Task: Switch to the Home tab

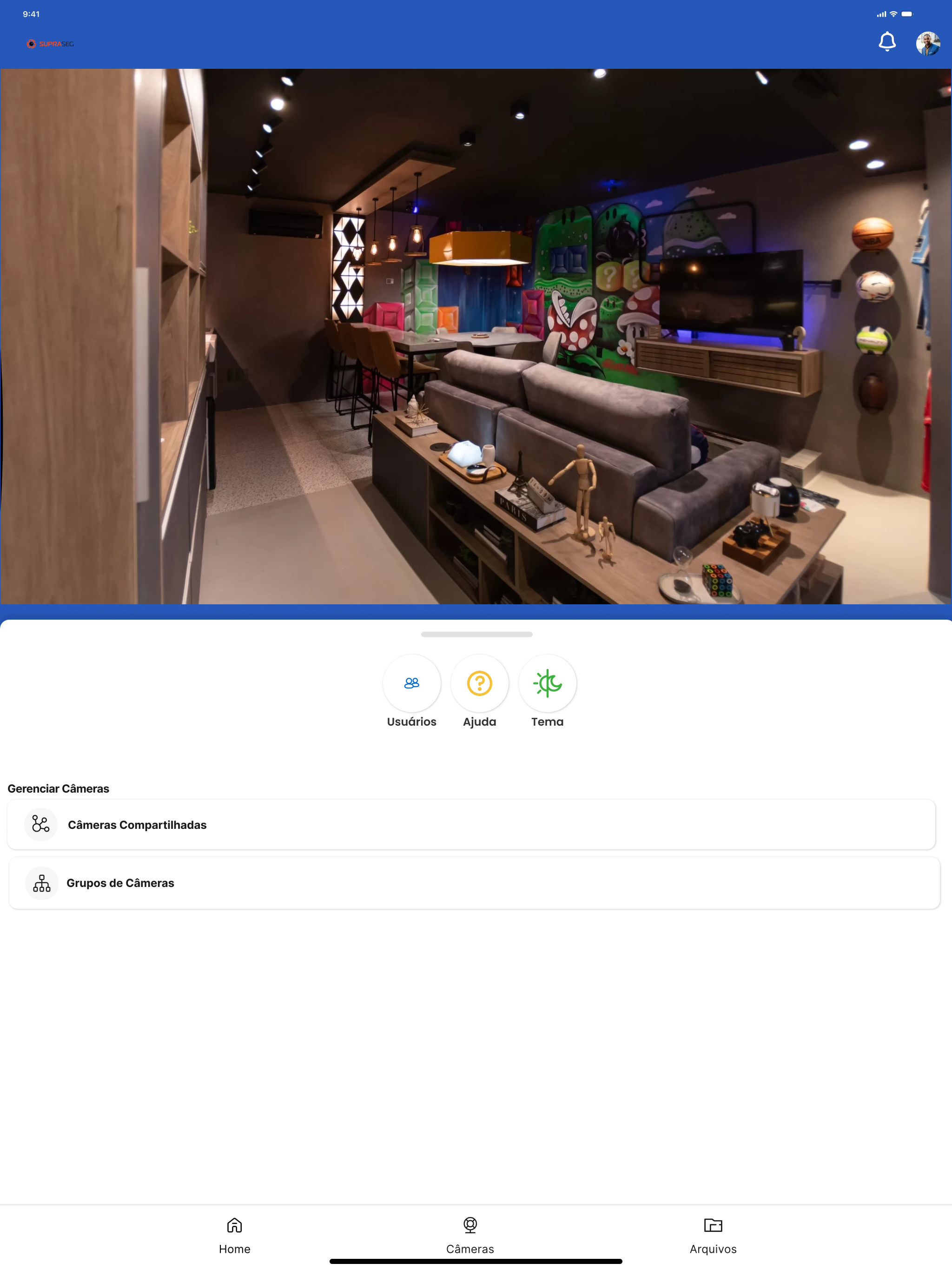Action: (234, 1235)
